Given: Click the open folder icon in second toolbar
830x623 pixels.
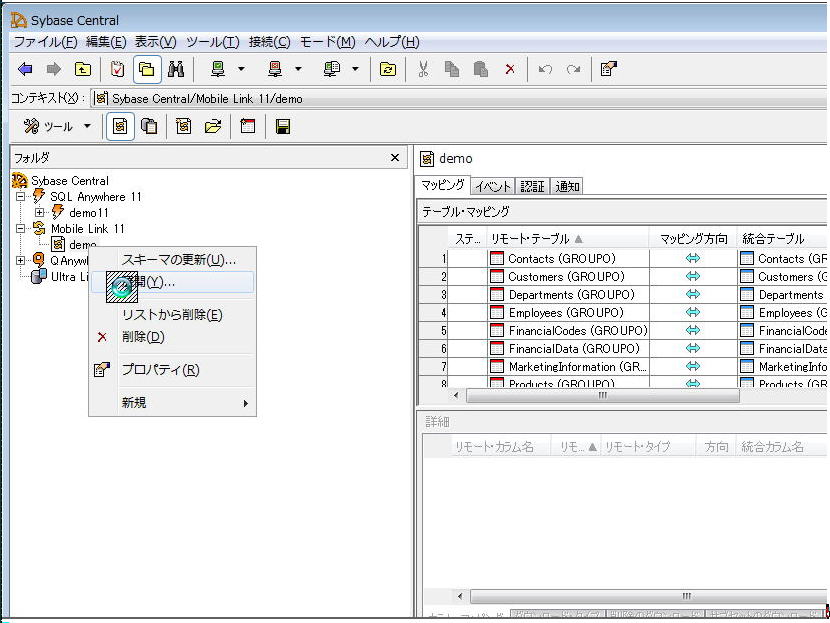Looking at the screenshot, I should [213, 127].
